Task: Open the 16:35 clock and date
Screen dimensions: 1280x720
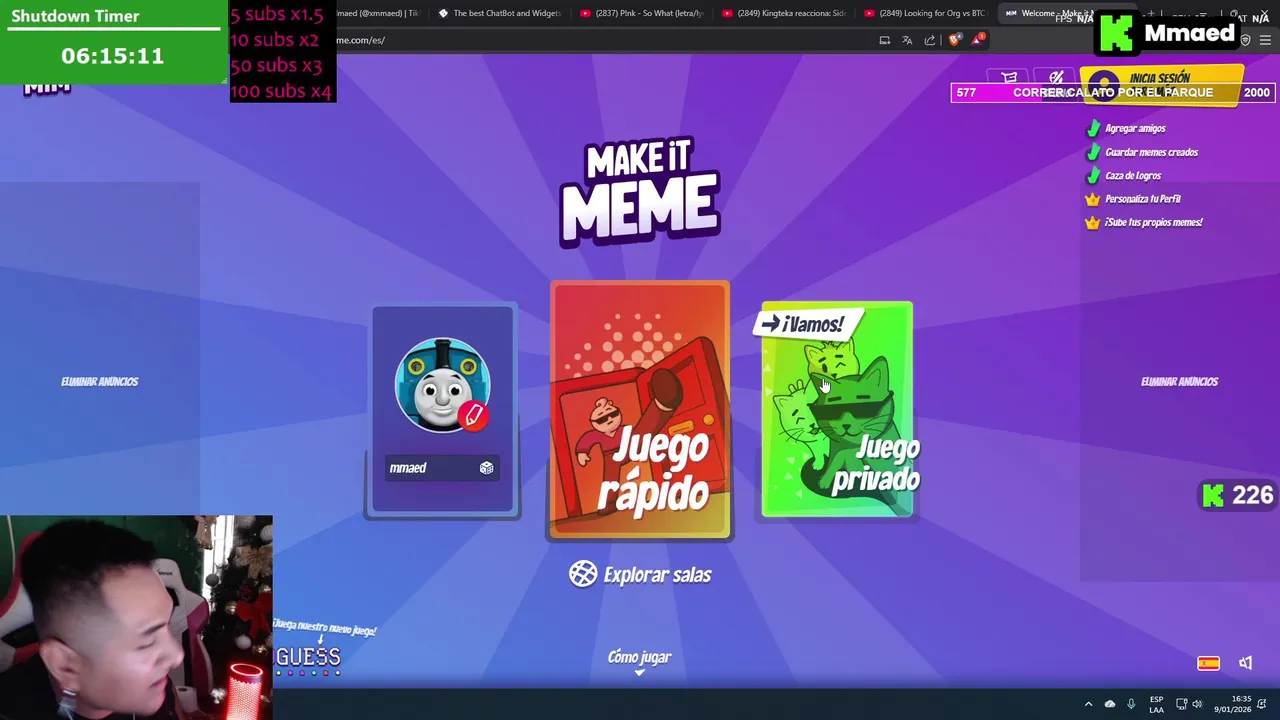Action: tap(1232, 704)
